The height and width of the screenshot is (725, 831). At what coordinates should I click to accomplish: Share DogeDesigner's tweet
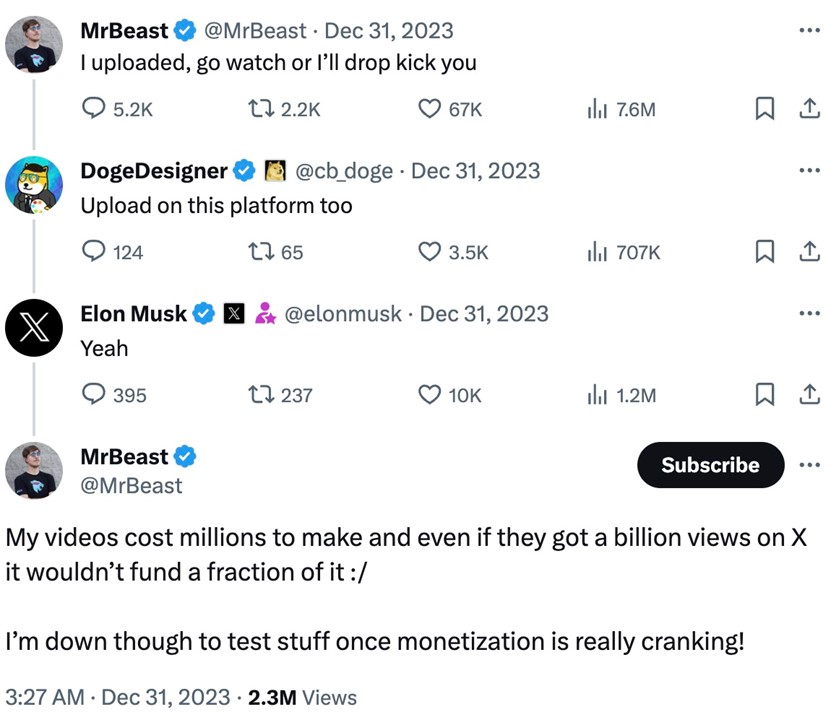[807, 252]
